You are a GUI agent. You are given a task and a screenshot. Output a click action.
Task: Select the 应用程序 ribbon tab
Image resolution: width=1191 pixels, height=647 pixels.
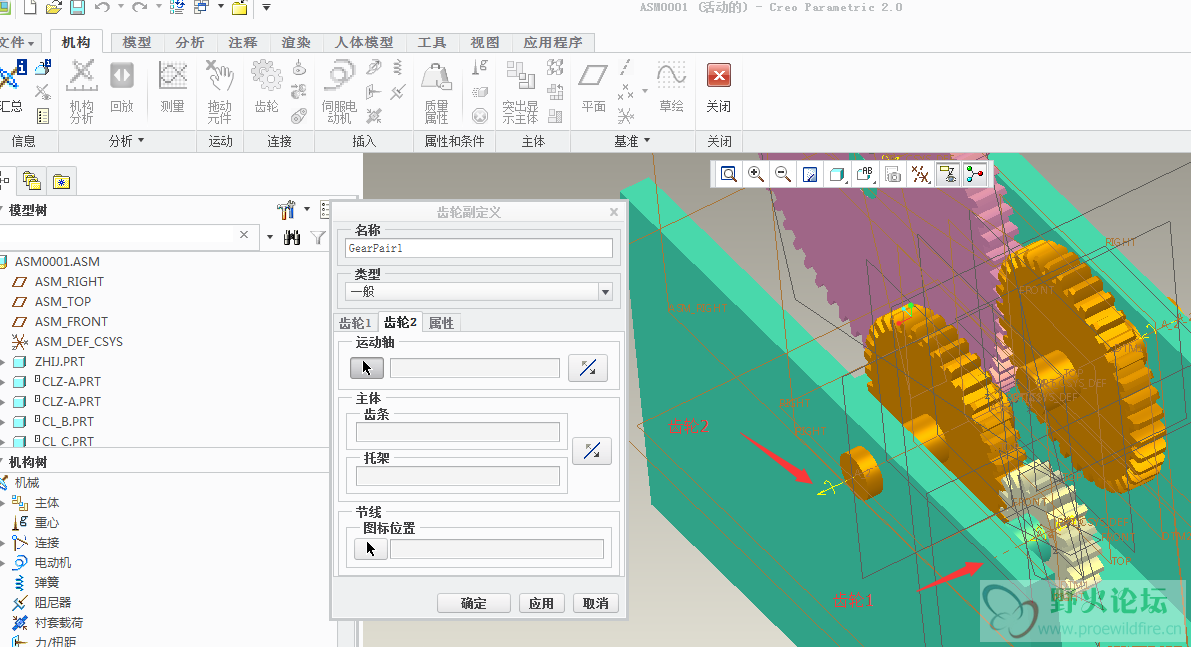(553, 43)
